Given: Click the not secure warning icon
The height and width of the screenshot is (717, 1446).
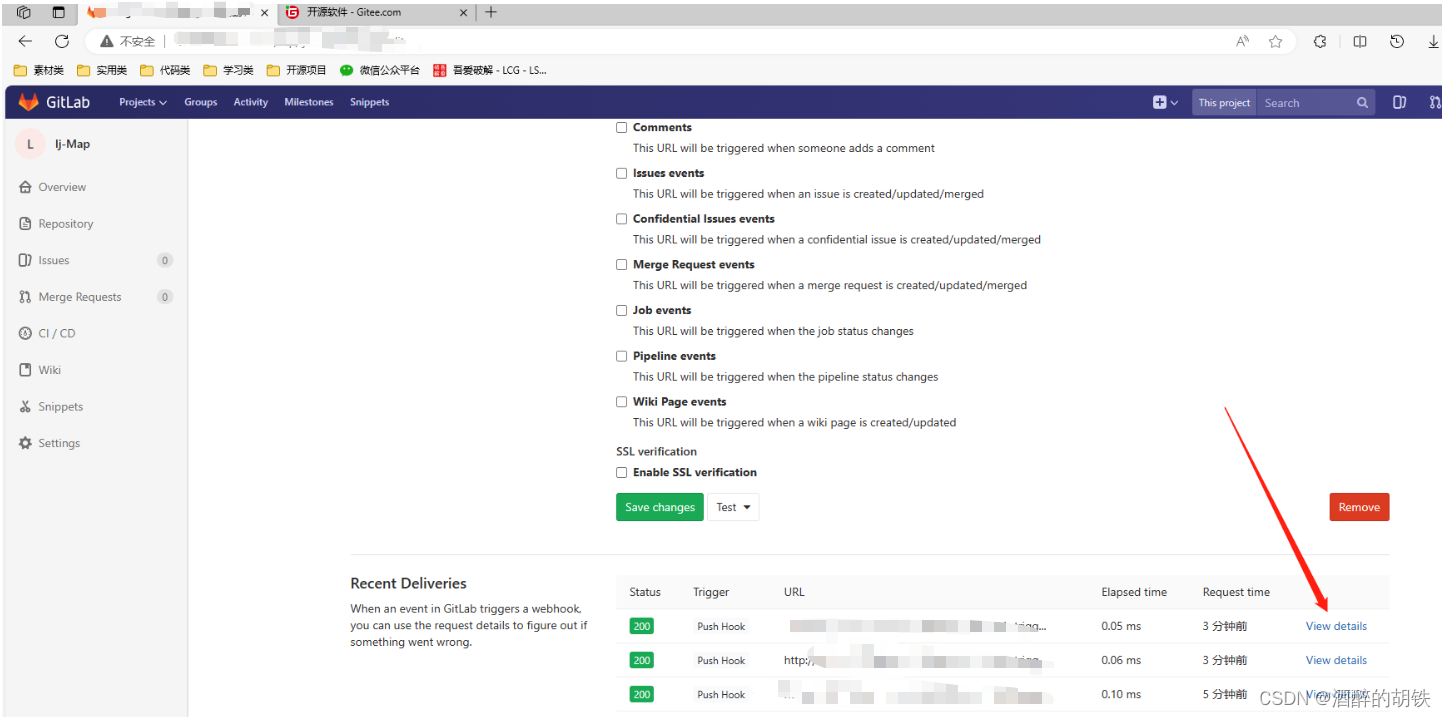Looking at the screenshot, I should 107,41.
